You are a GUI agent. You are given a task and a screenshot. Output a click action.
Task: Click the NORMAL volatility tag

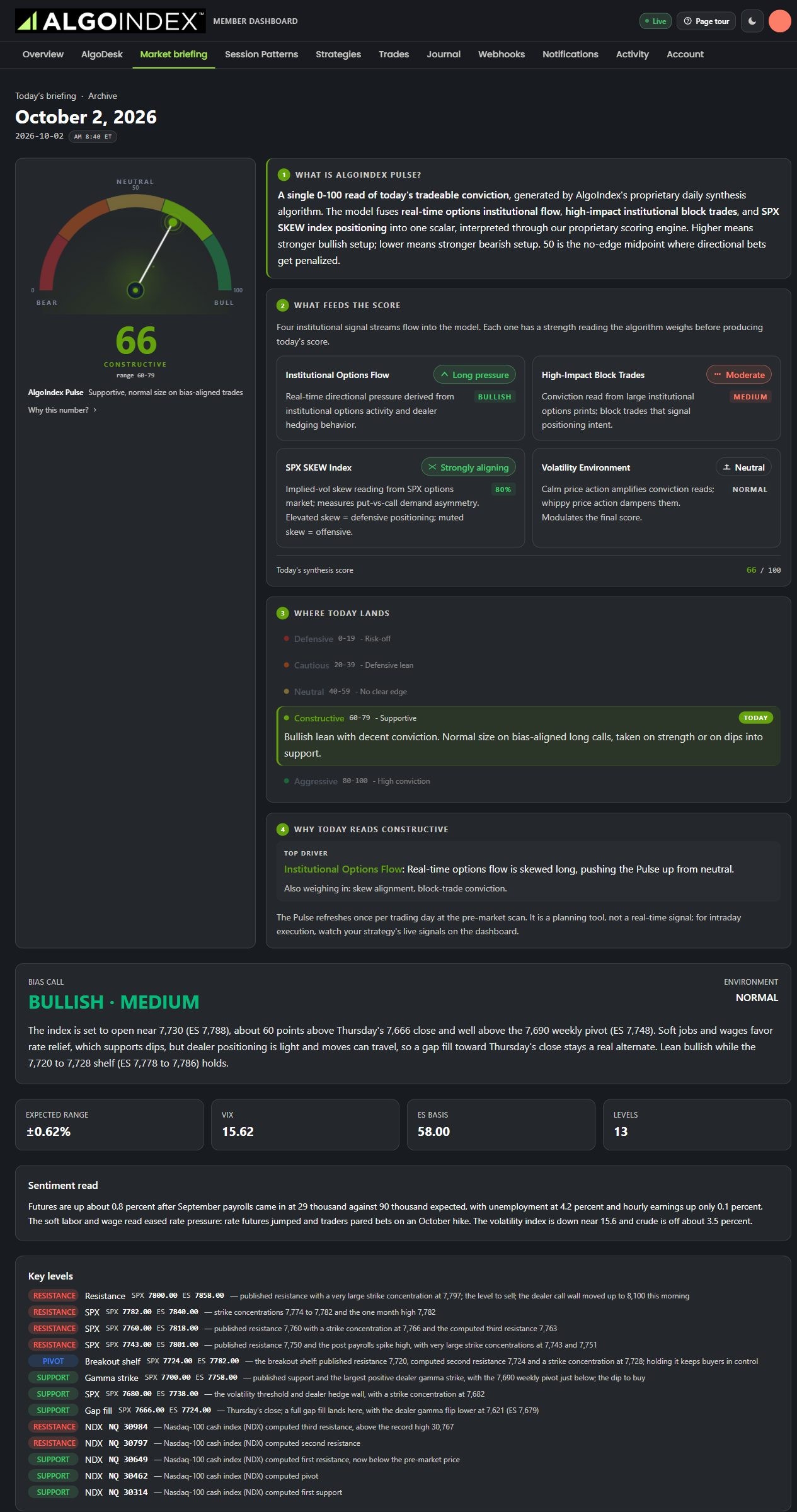click(x=750, y=490)
